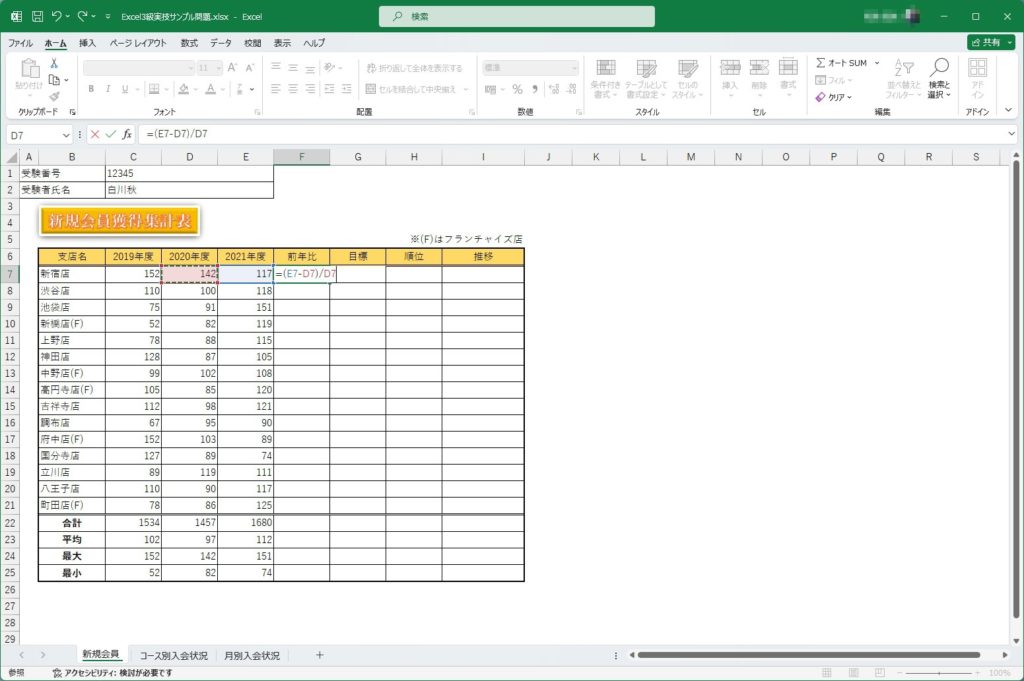Click the 共有 share button
The height and width of the screenshot is (681, 1024).
(984, 43)
